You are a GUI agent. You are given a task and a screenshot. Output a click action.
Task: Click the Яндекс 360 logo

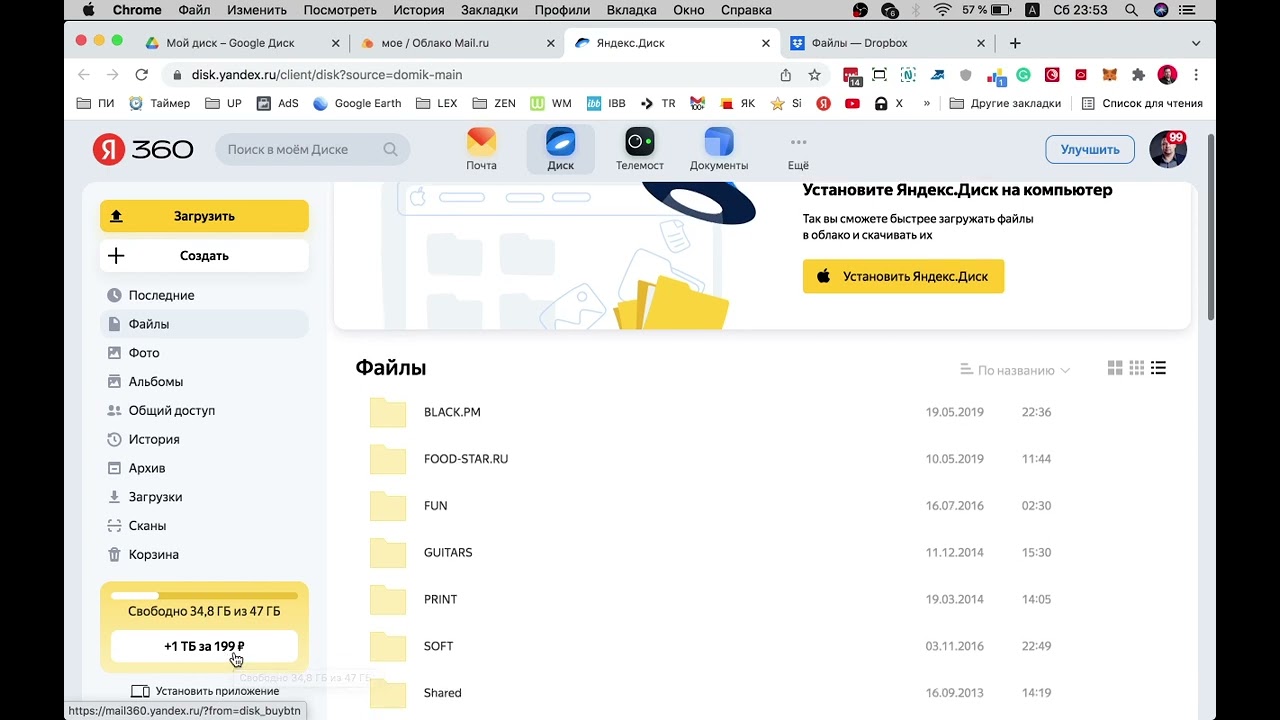coord(143,149)
